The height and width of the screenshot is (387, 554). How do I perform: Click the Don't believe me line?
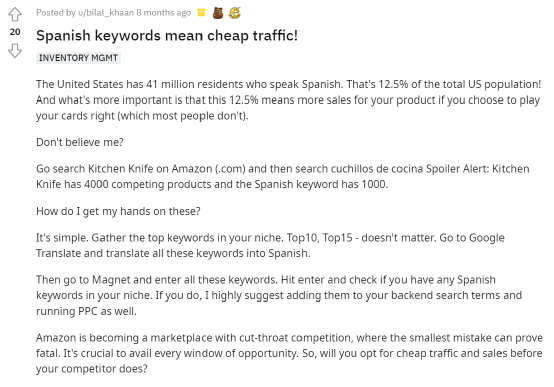pyautogui.click(x=80, y=142)
